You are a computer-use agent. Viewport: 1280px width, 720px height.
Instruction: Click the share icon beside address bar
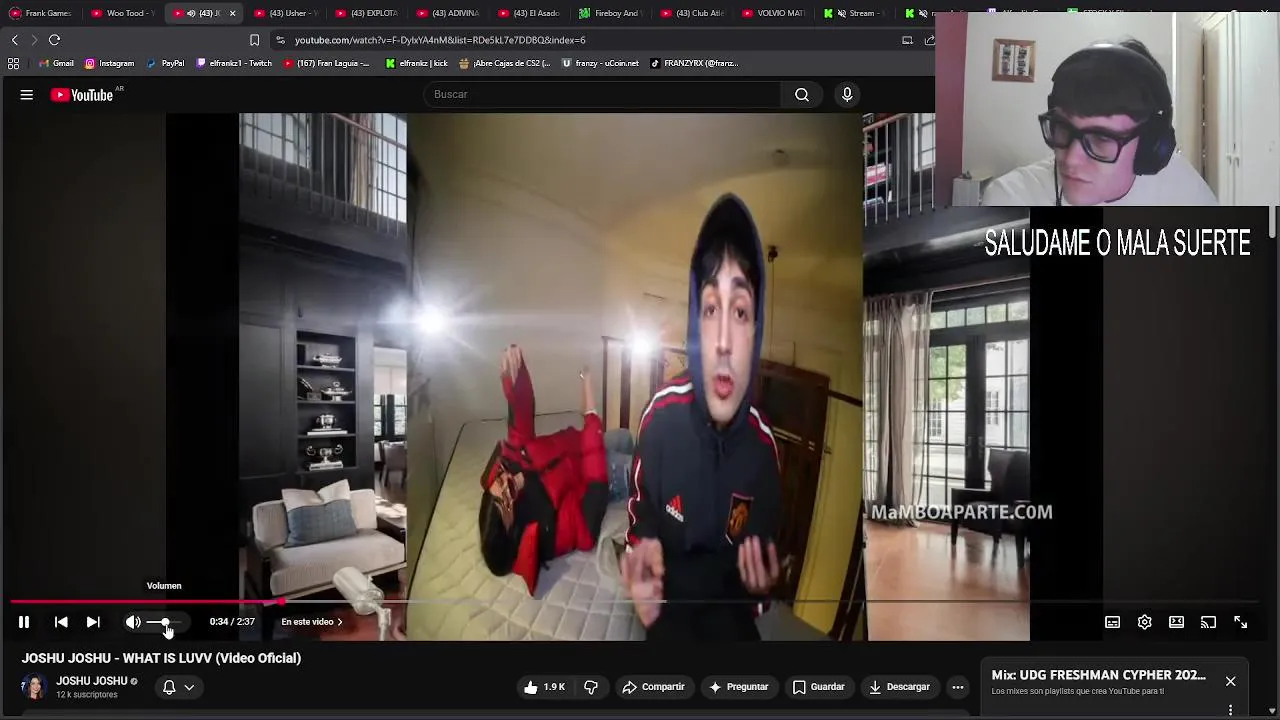[x=929, y=40]
